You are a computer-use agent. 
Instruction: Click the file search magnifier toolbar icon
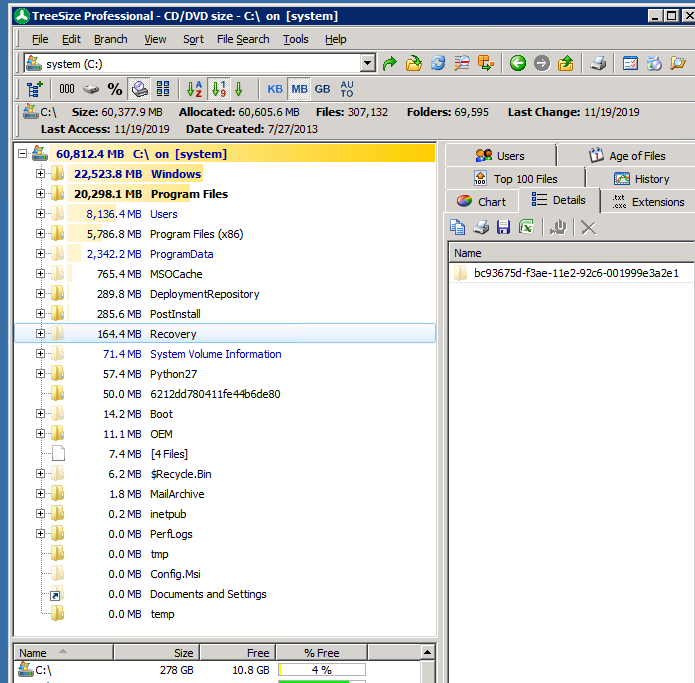point(462,63)
